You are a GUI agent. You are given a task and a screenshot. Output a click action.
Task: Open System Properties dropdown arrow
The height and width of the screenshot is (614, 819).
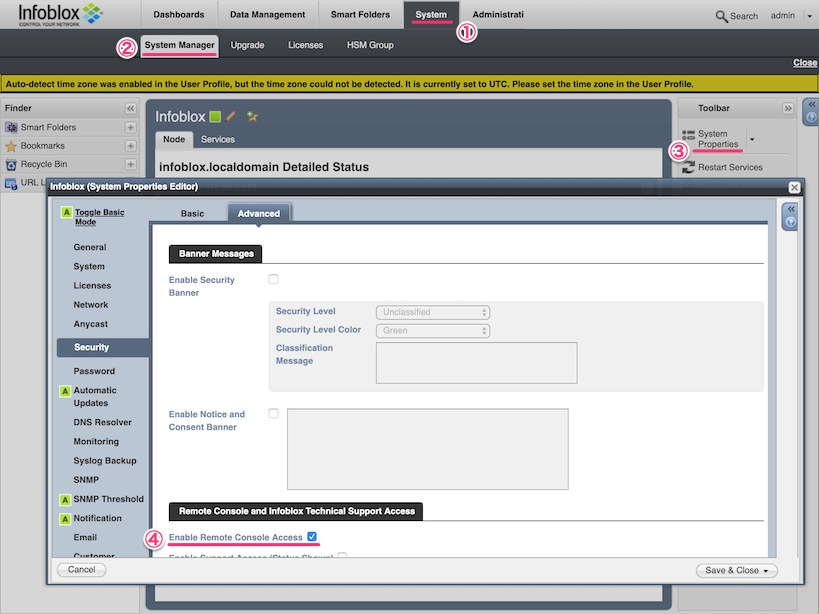click(x=752, y=139)
